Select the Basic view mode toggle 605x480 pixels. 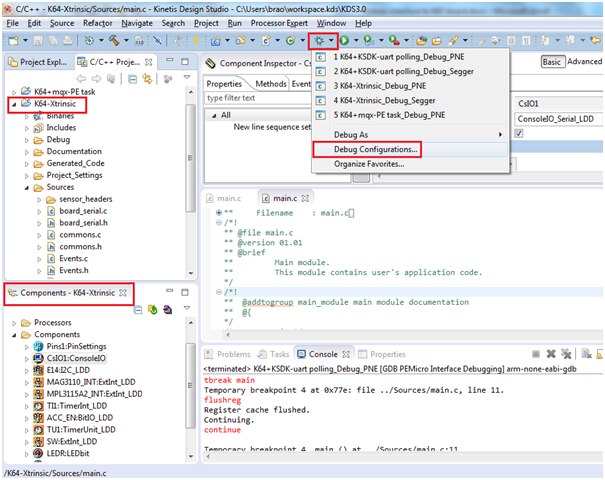[x=552, y=62]
